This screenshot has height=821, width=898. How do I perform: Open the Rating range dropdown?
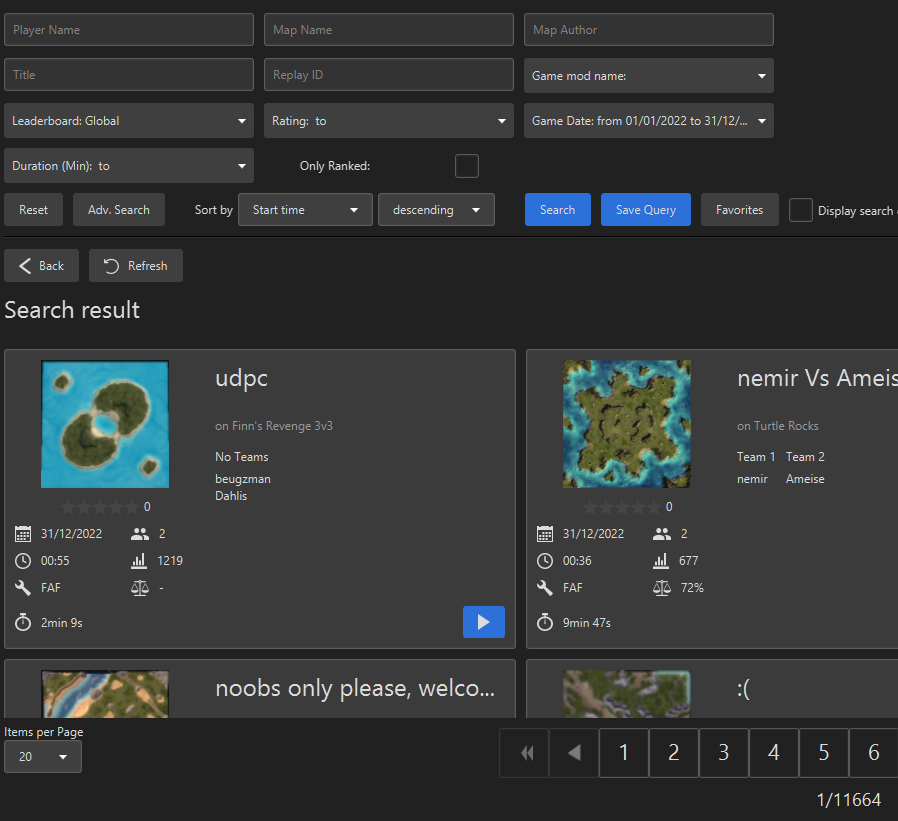[388, 121]
